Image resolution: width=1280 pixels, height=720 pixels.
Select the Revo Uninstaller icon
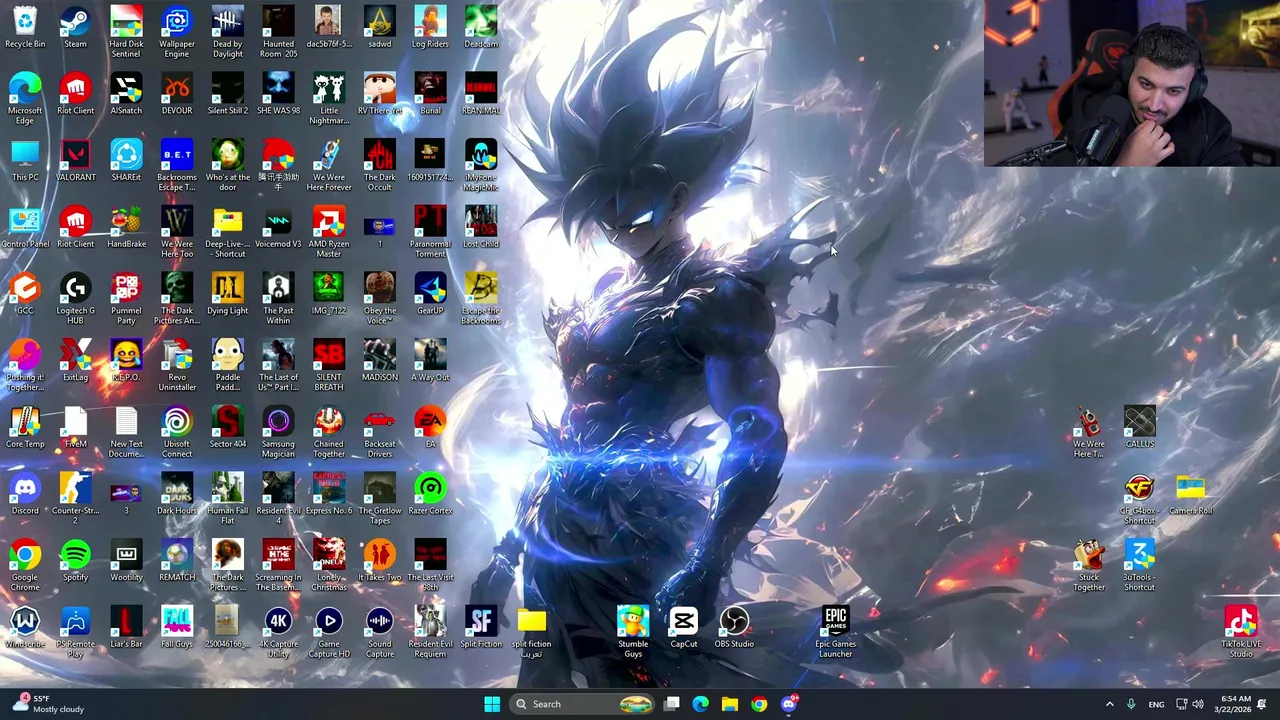point(177,366)
